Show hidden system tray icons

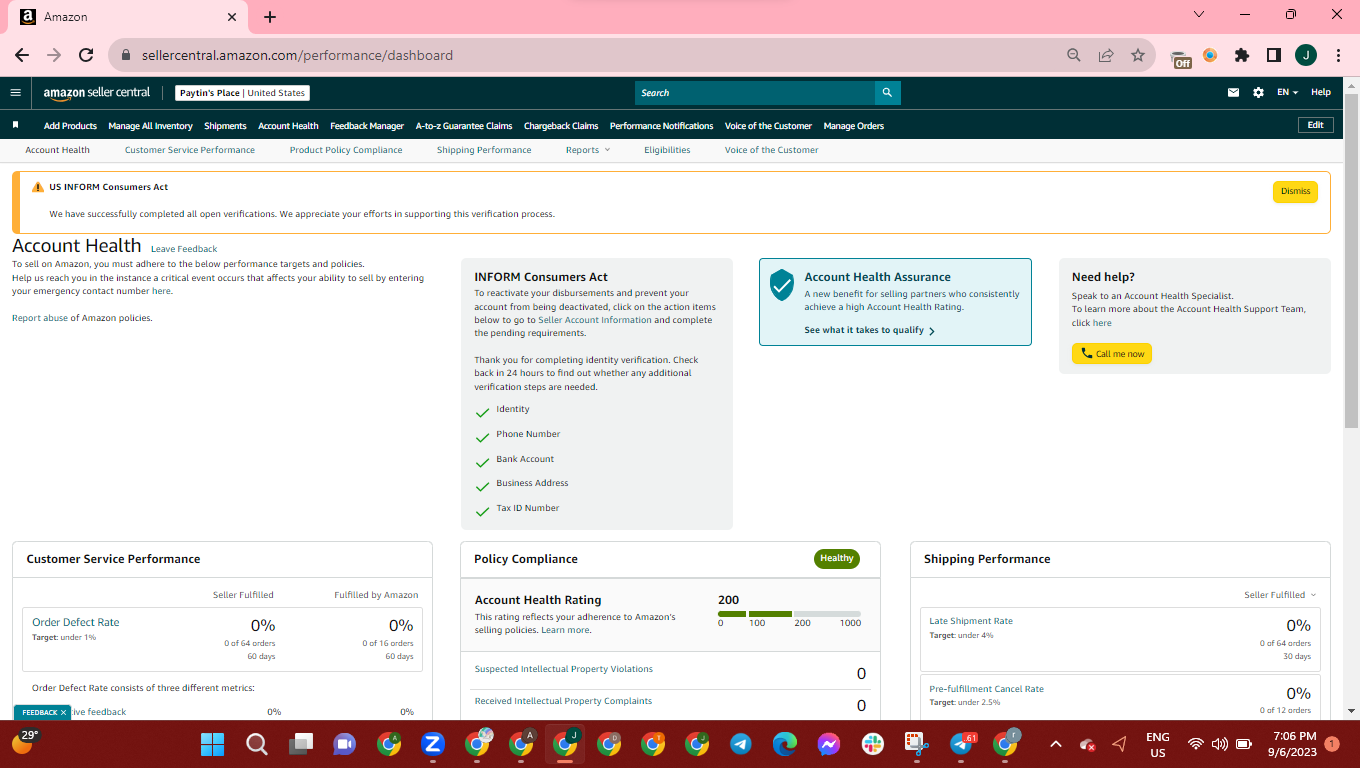(x=1055, y=744)
